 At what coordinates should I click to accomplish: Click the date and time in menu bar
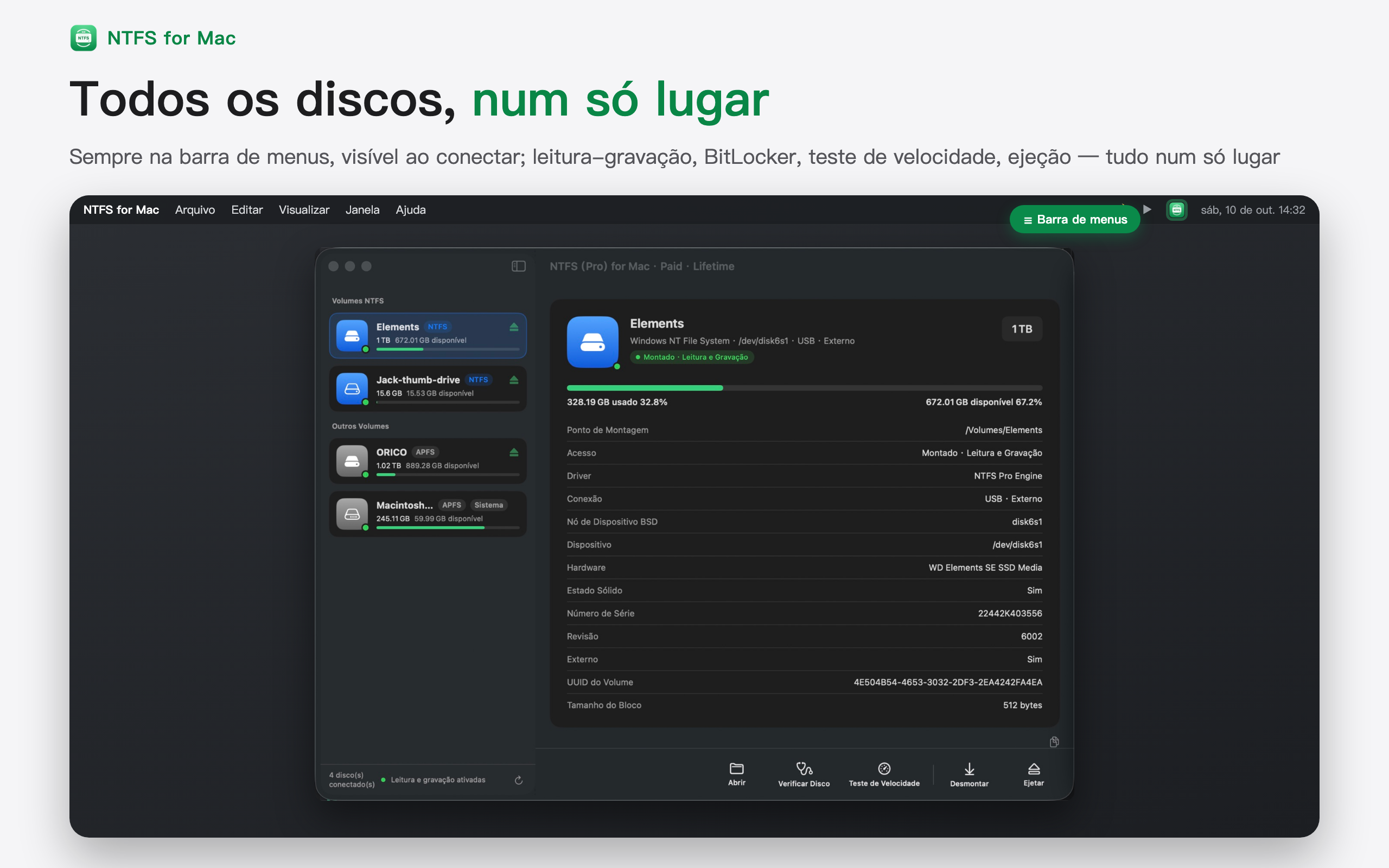1253,209
